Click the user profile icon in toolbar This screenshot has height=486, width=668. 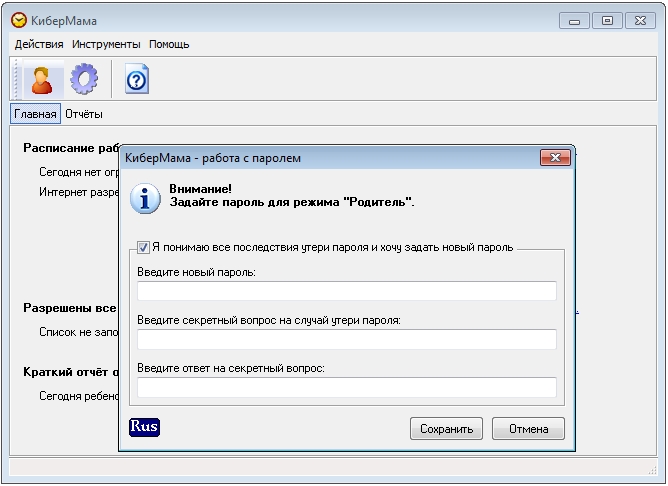42,80
